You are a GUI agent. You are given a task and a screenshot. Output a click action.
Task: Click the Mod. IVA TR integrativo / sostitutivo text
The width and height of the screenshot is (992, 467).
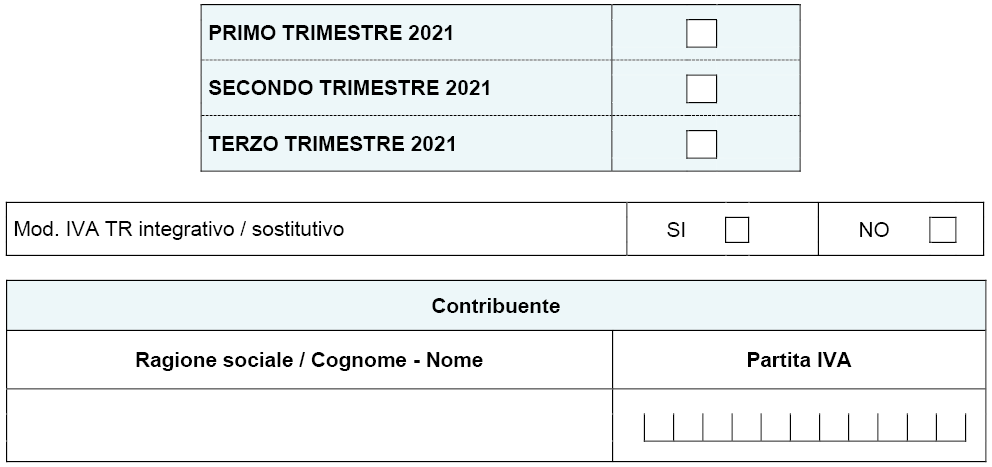[x=179, y=229]
